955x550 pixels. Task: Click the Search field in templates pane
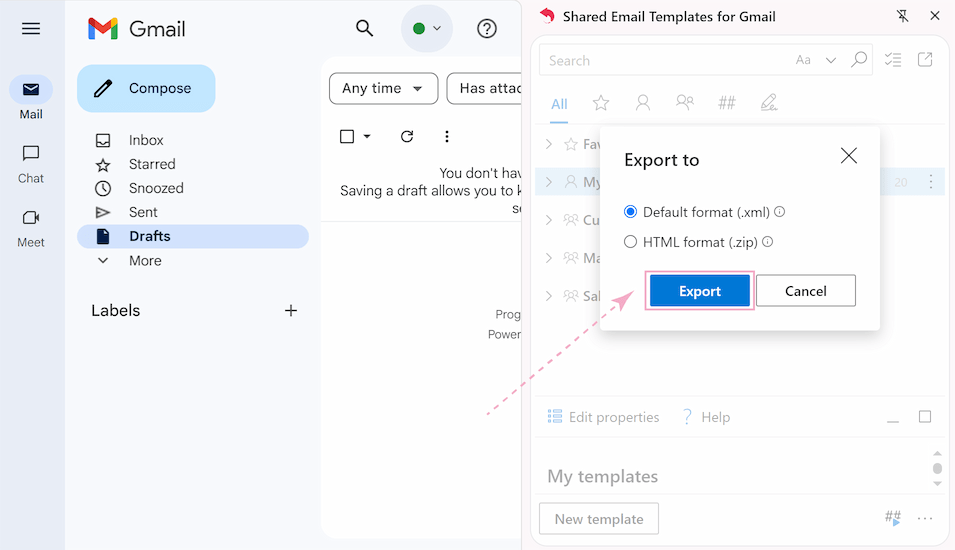click(664, 60)
